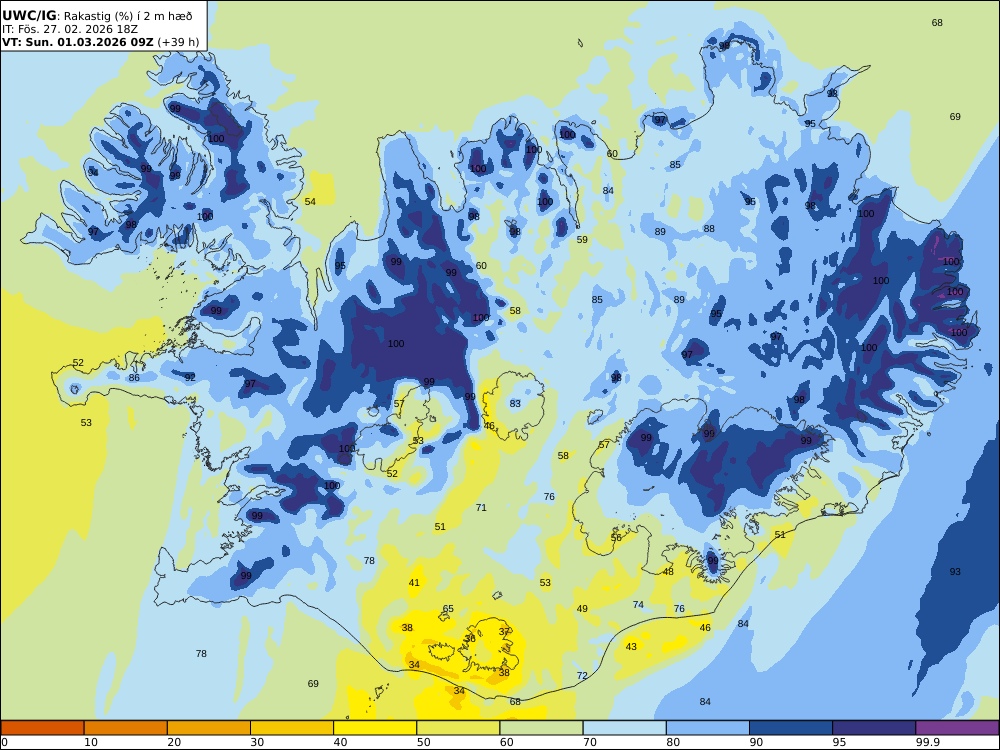Pick the 50–60 pale yellow legend swatch
Viewport: 1000px width, 750px height.
coord(458,728)
